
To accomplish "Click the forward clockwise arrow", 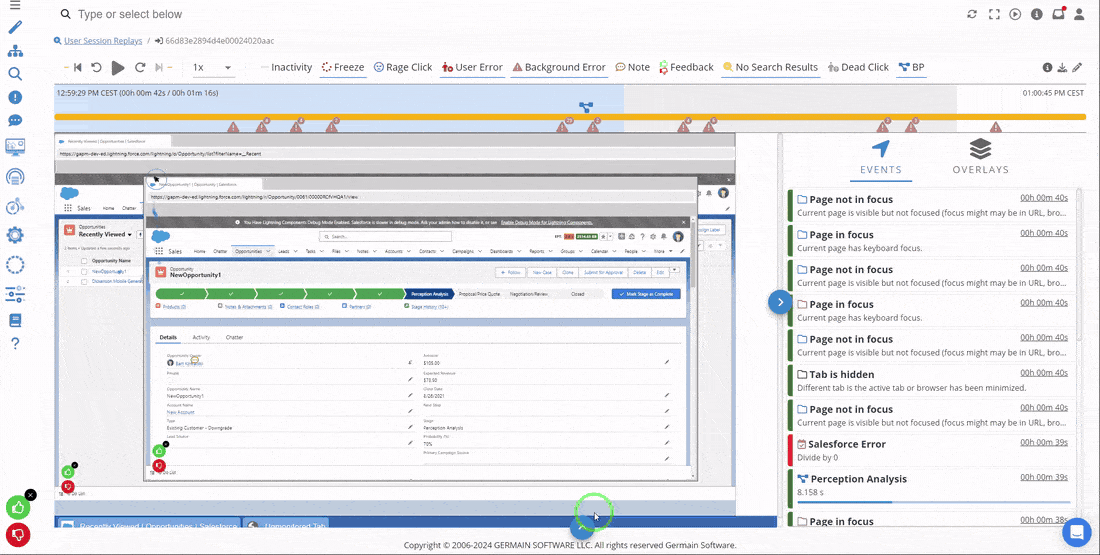I will (140, 67).
